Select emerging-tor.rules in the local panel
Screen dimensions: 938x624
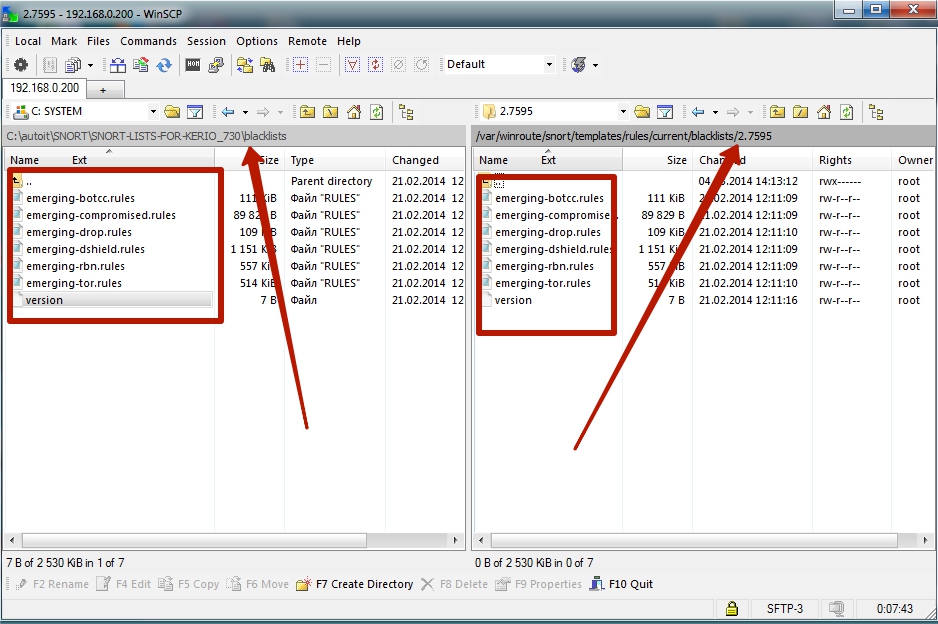74,283
